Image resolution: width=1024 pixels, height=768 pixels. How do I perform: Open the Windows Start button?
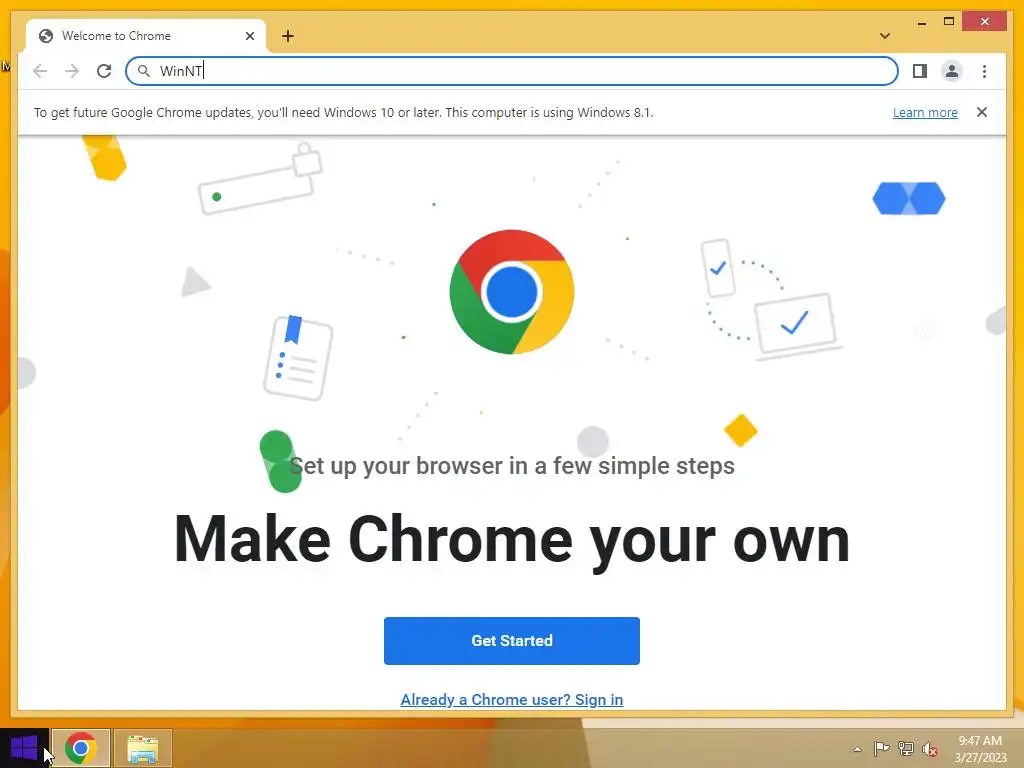(24, 748)
